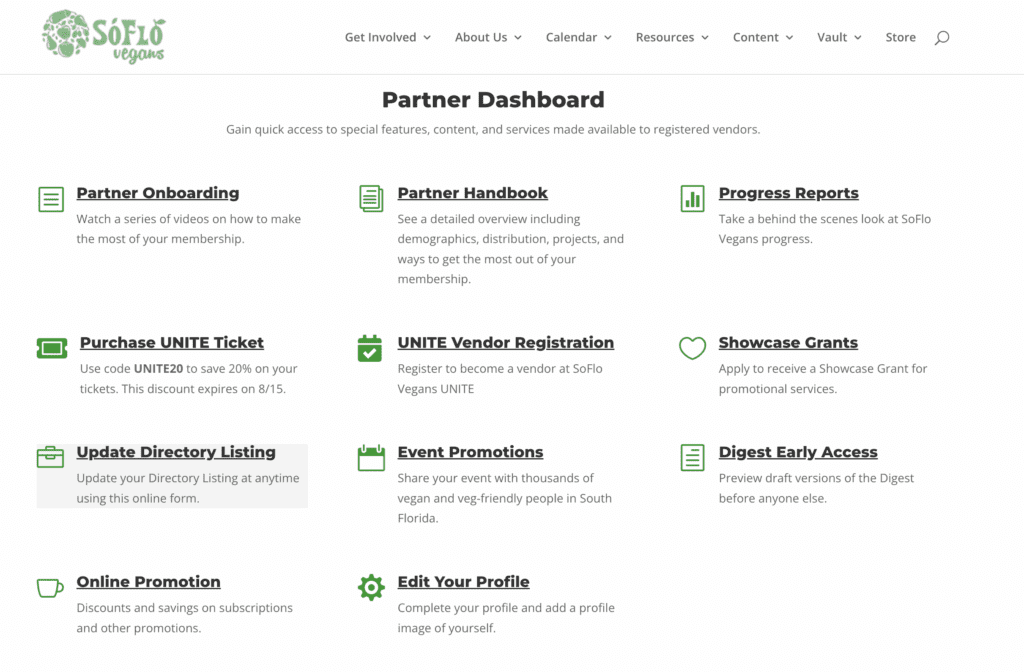The width and height of the screenshot is (1024, 672).
Task: Open the Vault nav item
Action: pyautogui.click(x=832, y=37)
